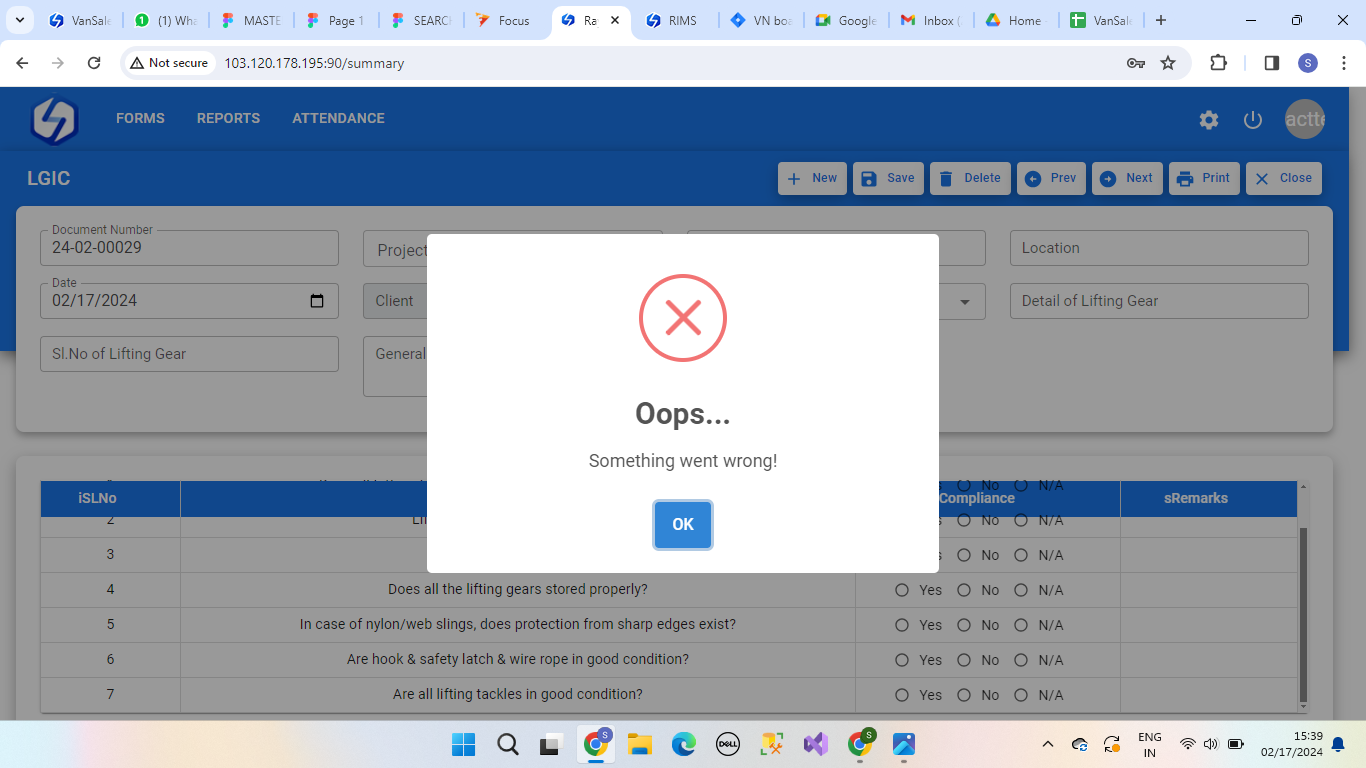Image resolution: width=1366 pixels, height=768 pixels.
Task: Reload the page using refresh icon
Action: (x=94, y=63)
